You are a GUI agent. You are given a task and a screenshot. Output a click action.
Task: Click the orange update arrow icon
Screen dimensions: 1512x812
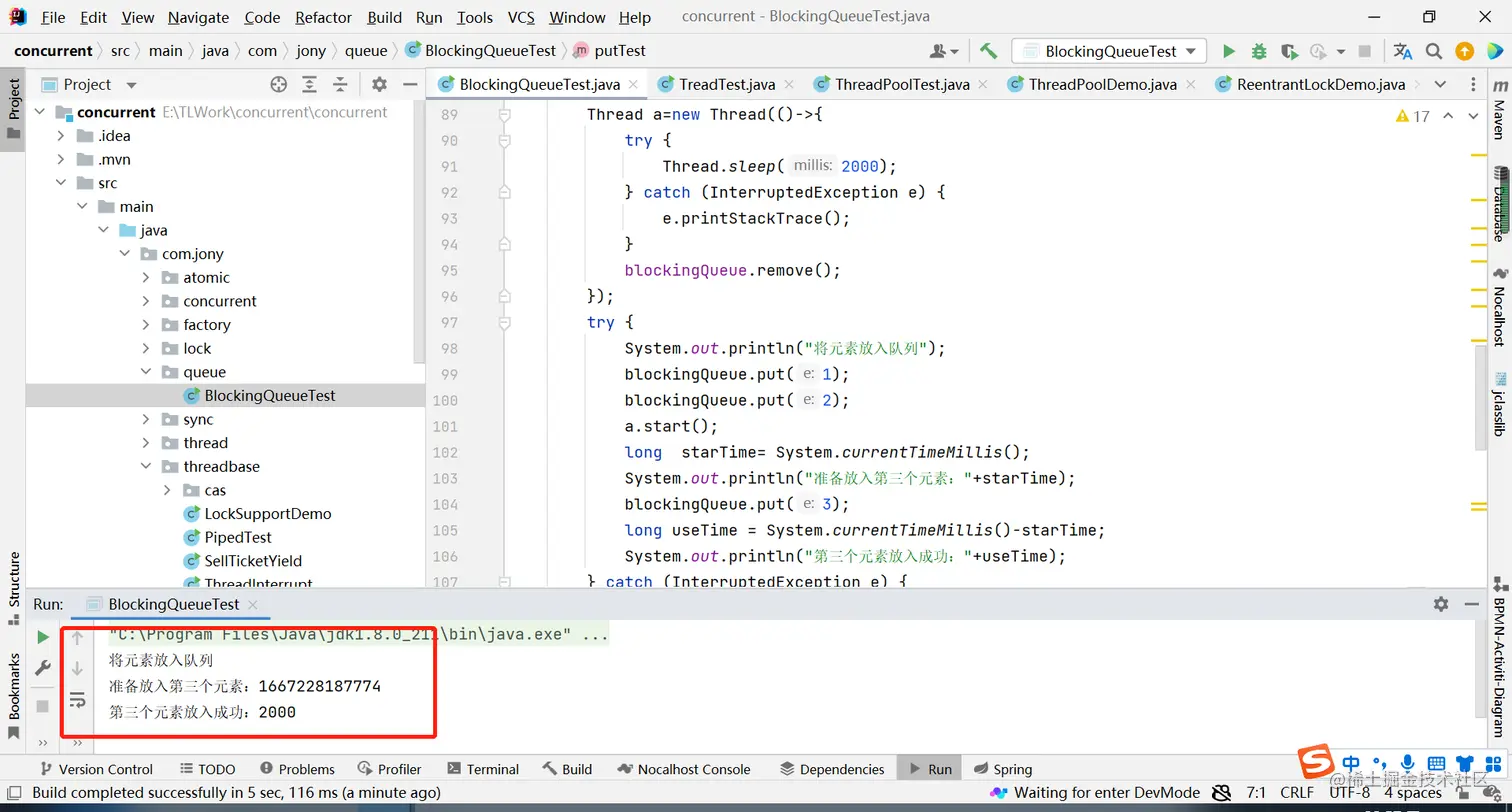point(1464,51)
